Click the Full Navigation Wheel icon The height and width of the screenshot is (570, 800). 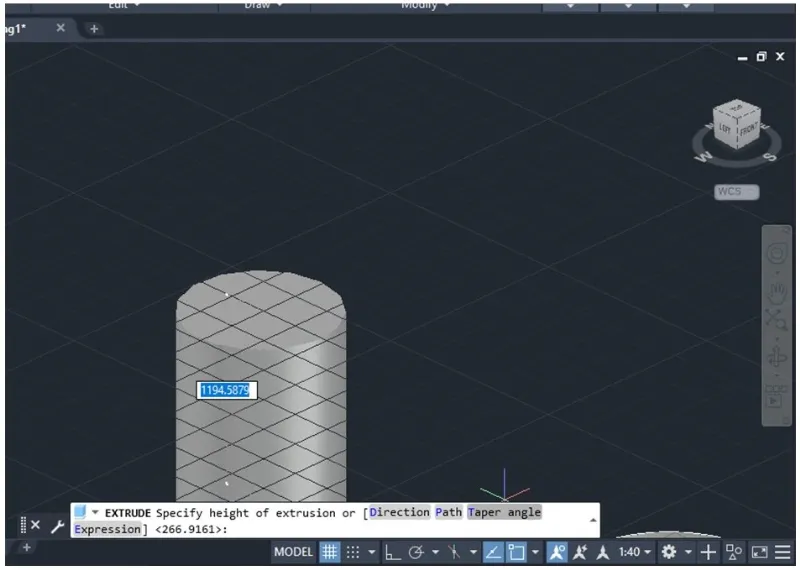coord(777,255)
